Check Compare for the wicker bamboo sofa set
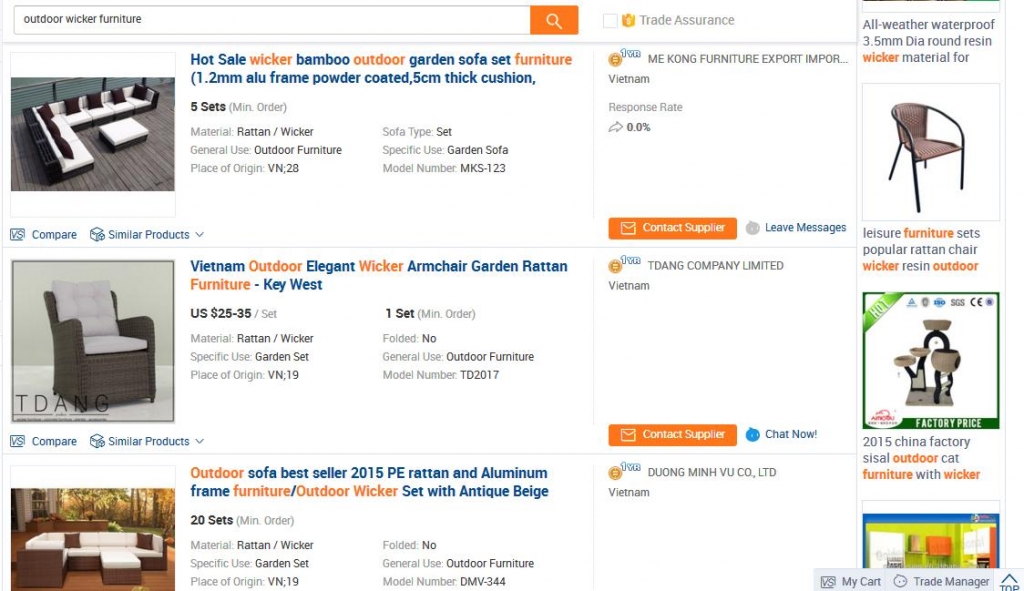Image resolution: width=1024 pixels, height=591 pixels. pyautogui.click(x=18, y=234)
